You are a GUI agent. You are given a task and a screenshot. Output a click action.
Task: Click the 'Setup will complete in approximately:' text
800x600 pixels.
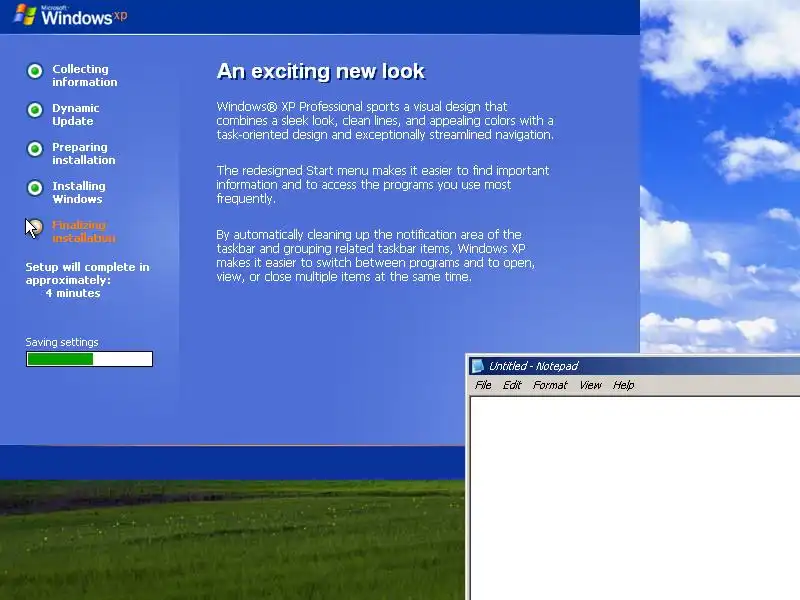87,273
